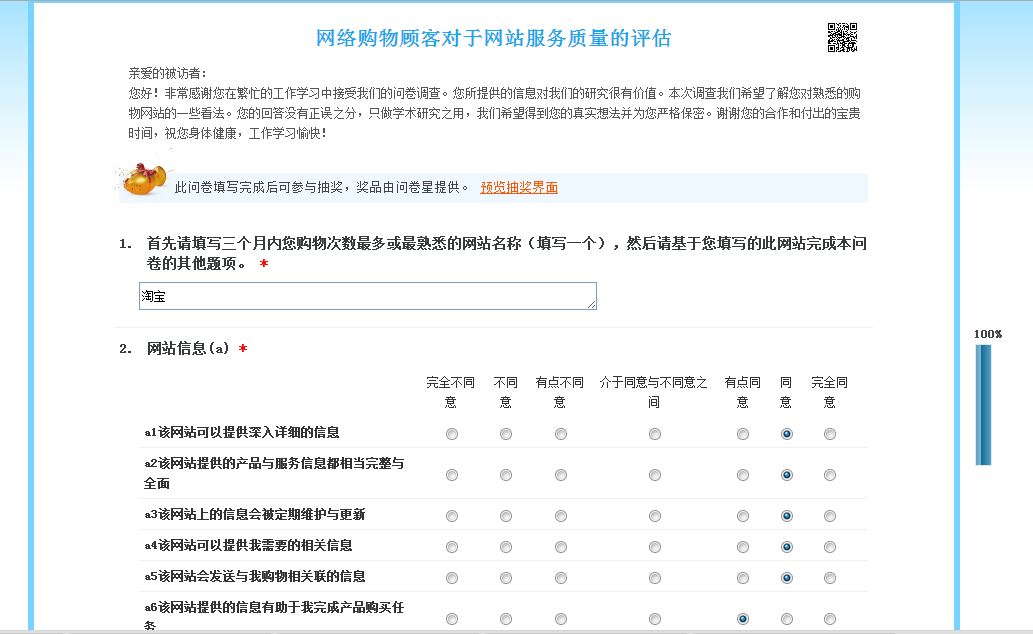Select 介于同意与不同意之间 for a3 row

point(655,516)
